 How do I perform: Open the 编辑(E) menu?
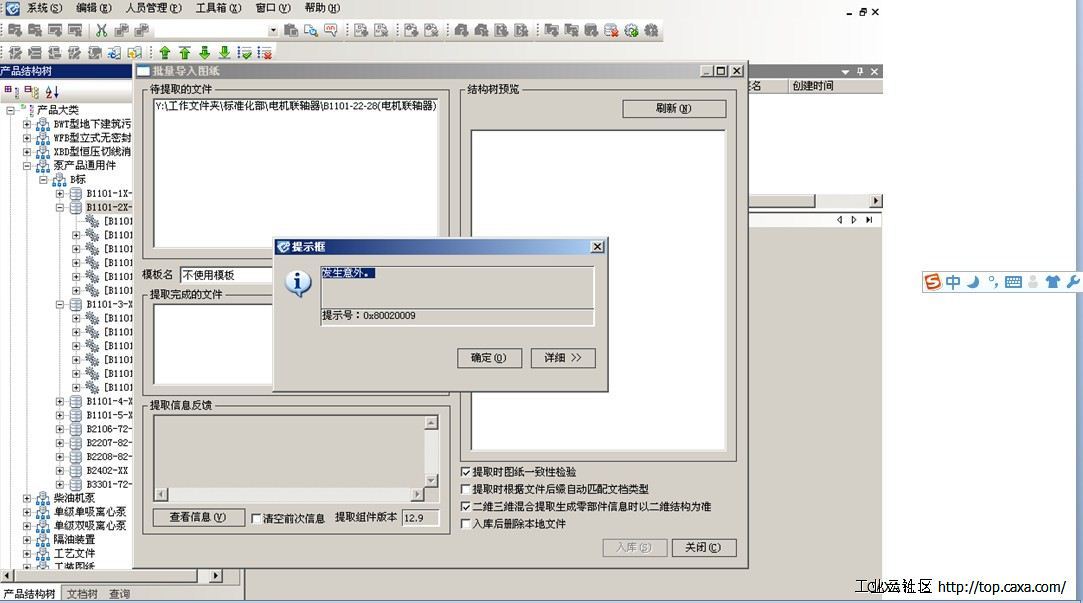click(93, 8)
